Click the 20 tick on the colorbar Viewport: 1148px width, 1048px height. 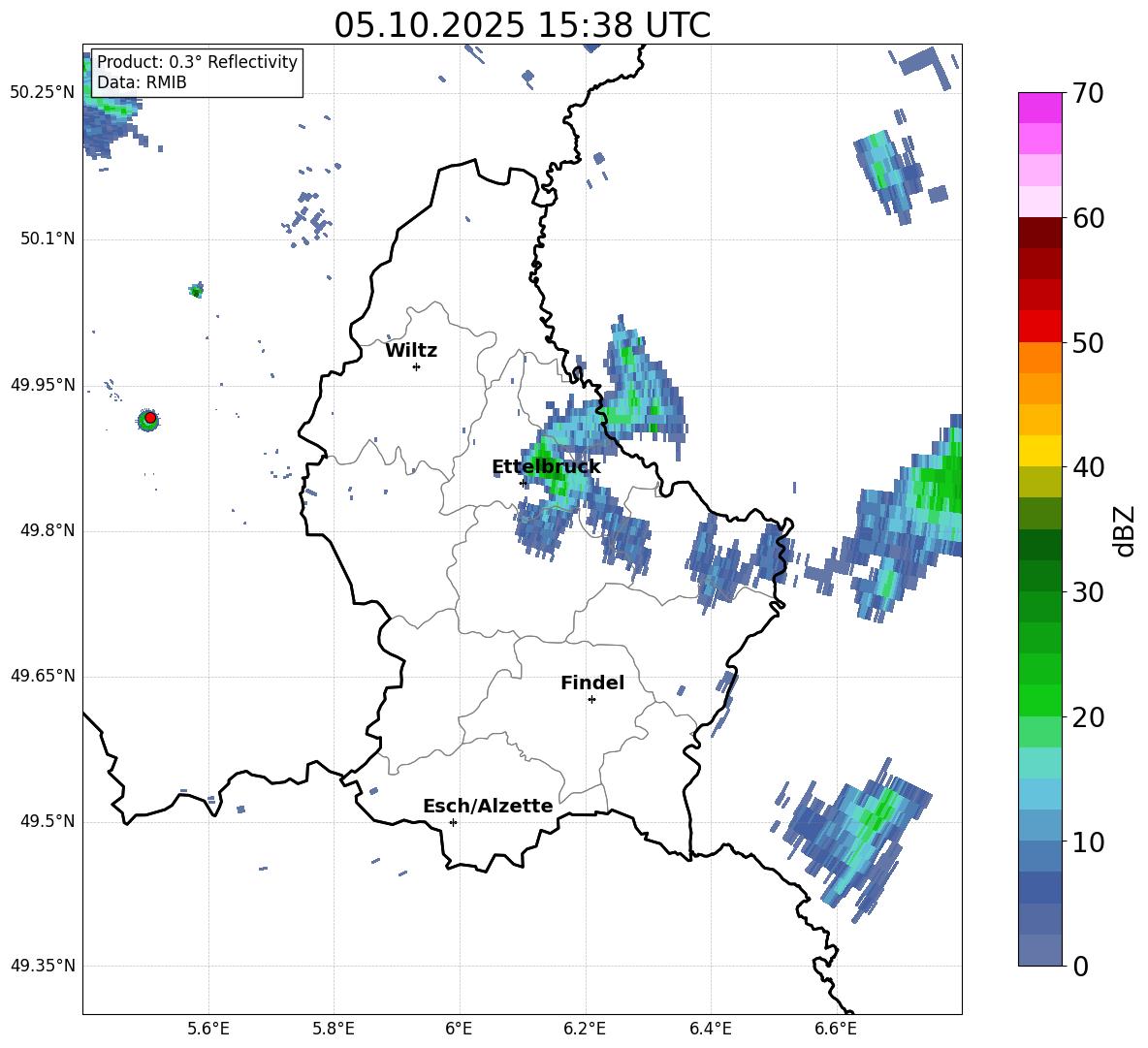pos(1087,717)
